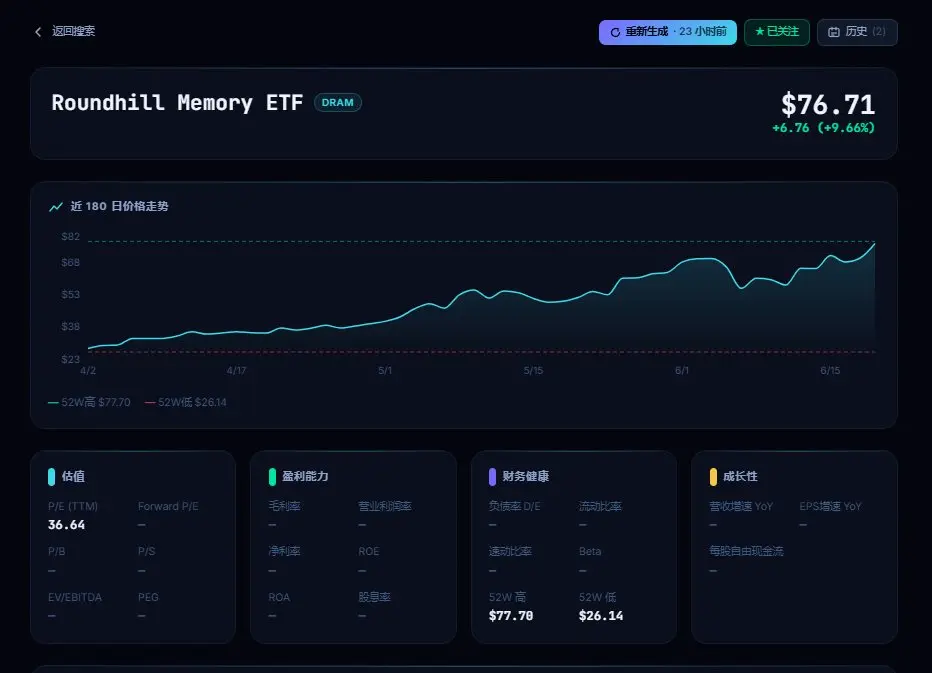The image size is (932, 673).
Task: Click the ROA metric label
Action: (x=279, y=597)
